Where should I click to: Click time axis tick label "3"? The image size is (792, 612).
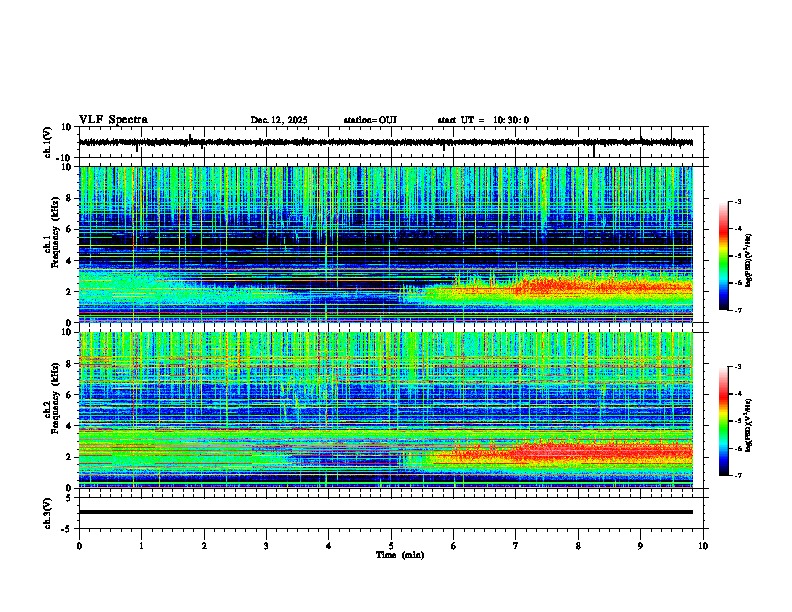pyautogui.click(x=266, y=546)
